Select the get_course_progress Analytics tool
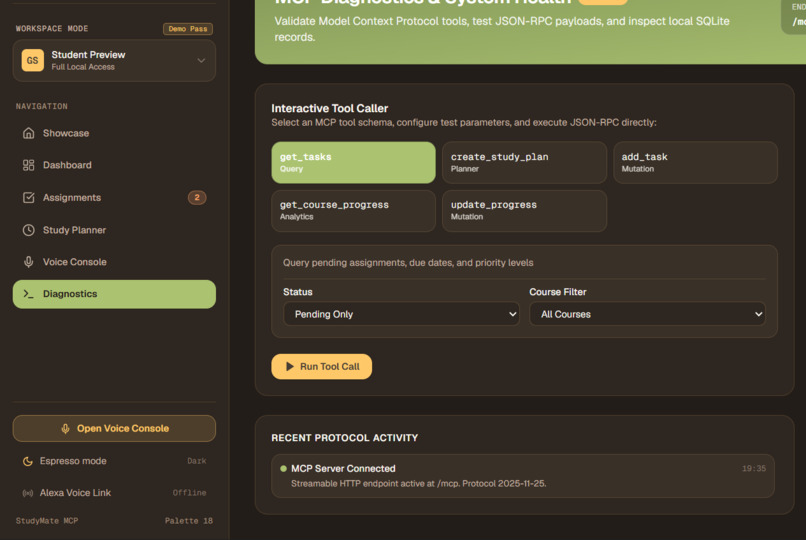 tap(353, 211)
